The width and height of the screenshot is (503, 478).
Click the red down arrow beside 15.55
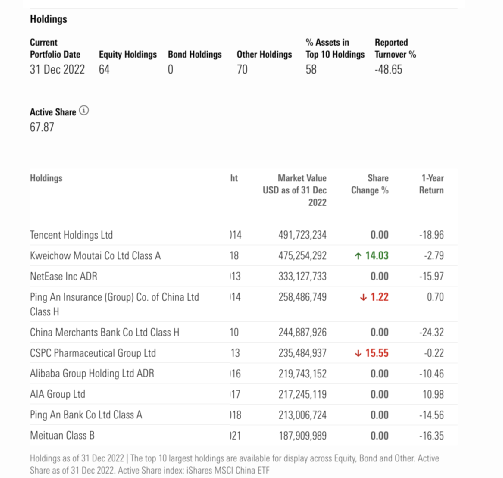(x=358, y=353)
